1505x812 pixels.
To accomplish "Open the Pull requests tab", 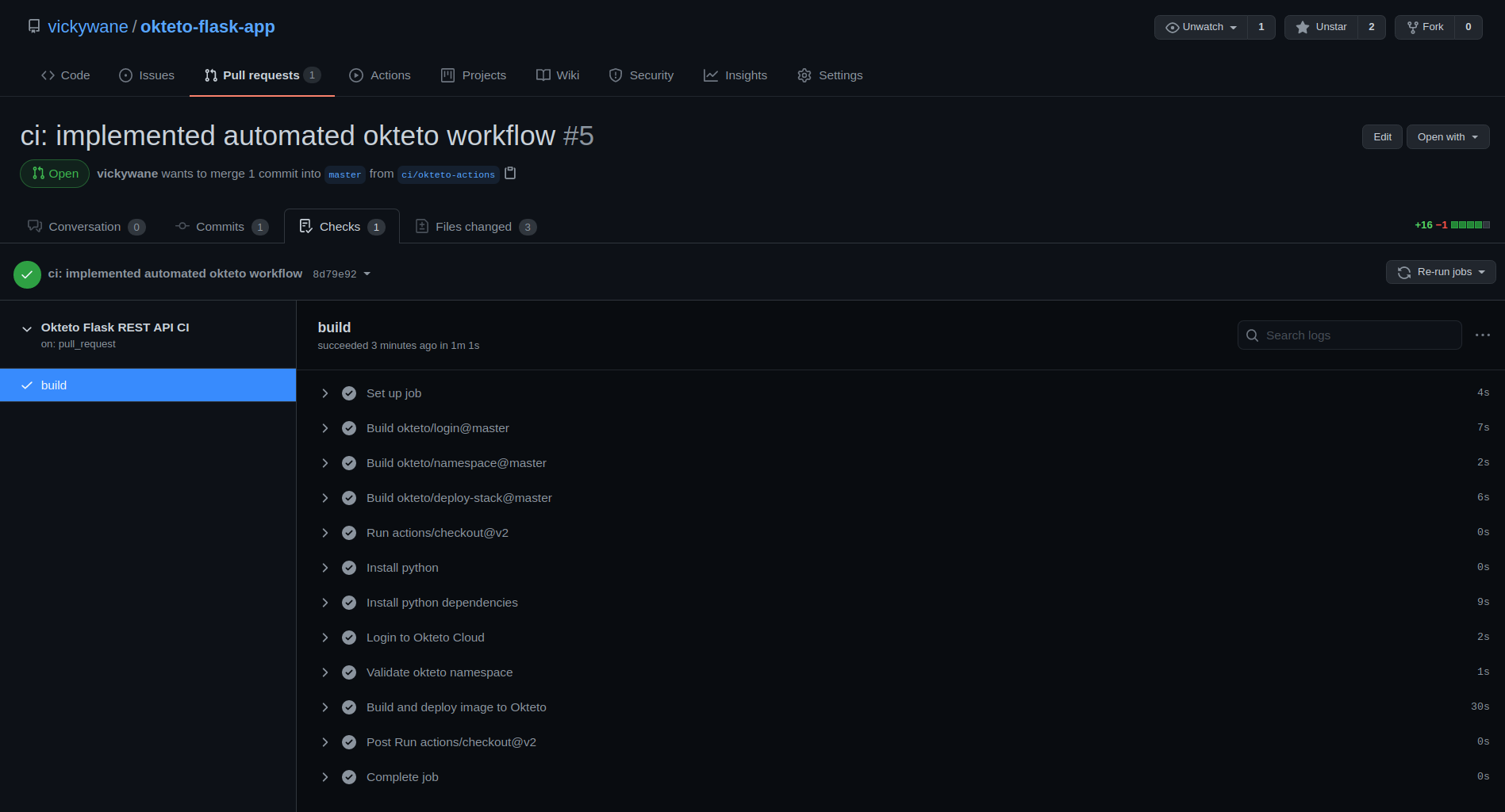I will click(x=262, y=75).
